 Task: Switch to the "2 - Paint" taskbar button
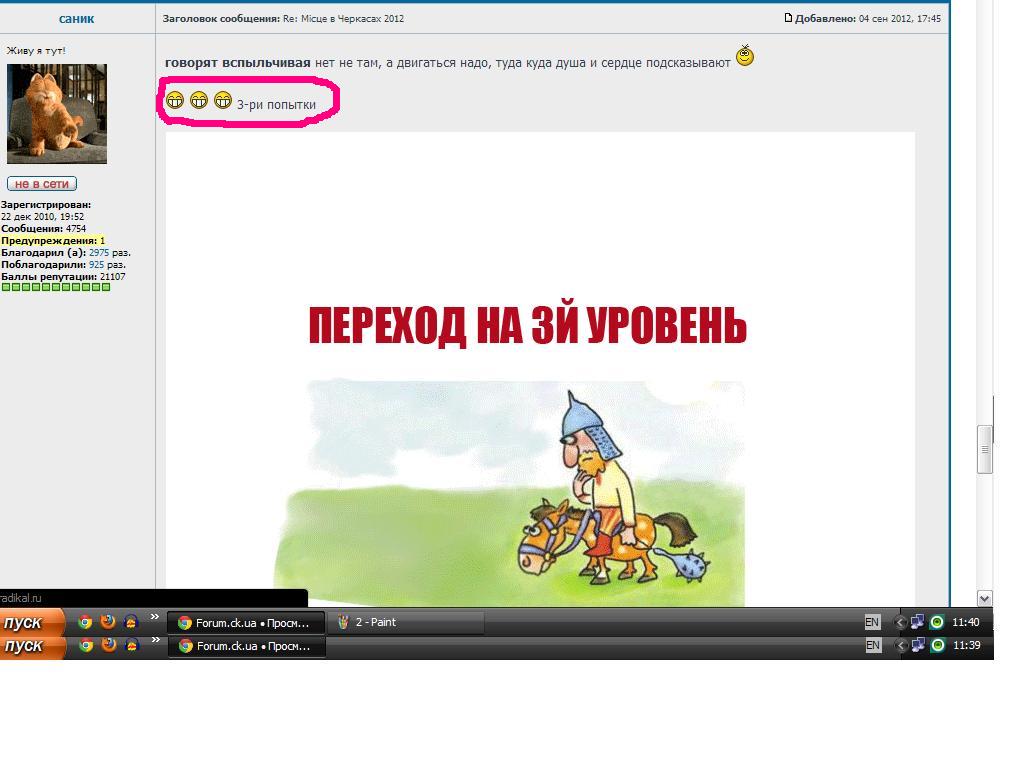[x=406, y=622]
